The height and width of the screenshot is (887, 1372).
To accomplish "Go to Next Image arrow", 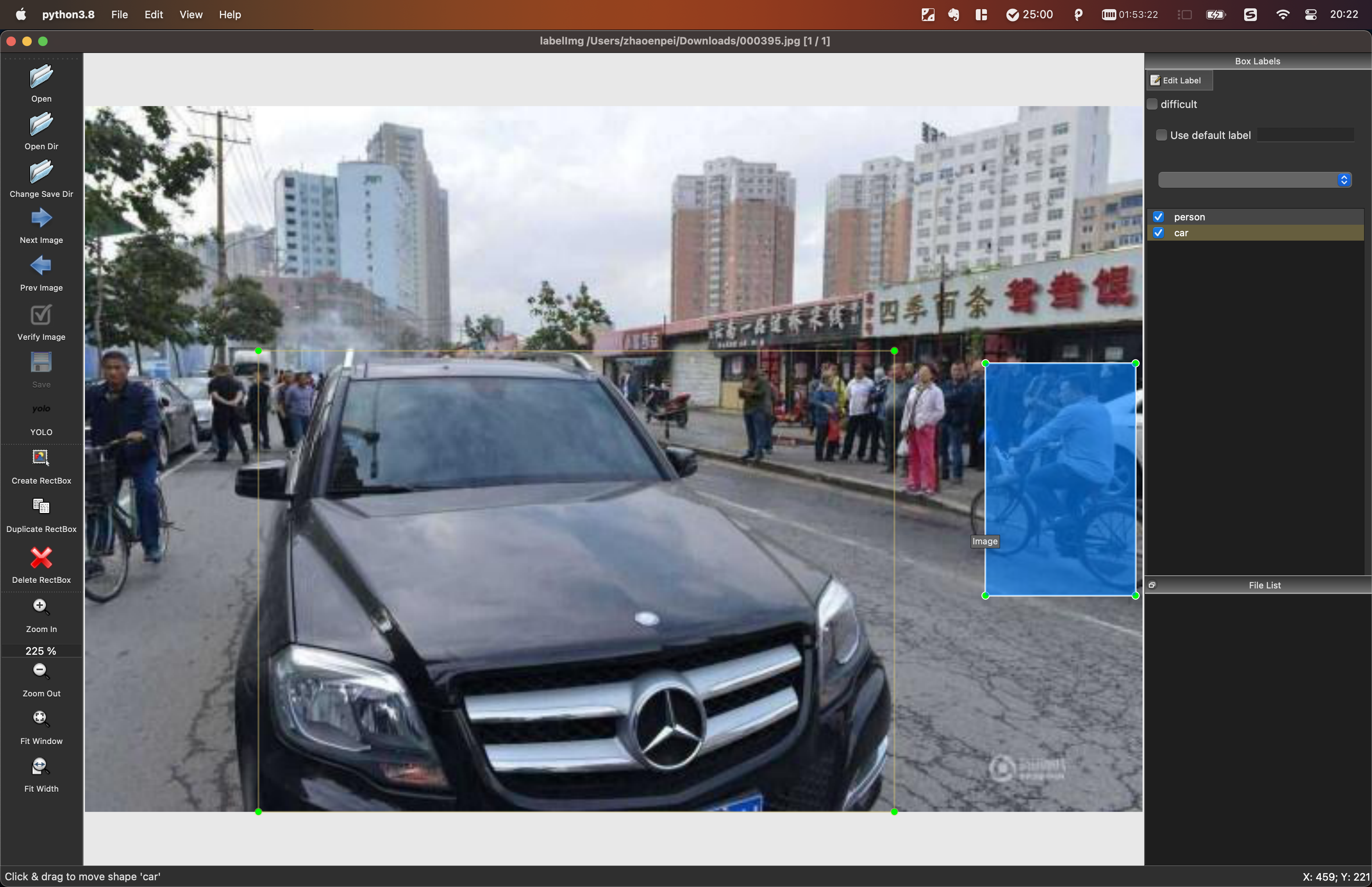I will tap(41, 218).
